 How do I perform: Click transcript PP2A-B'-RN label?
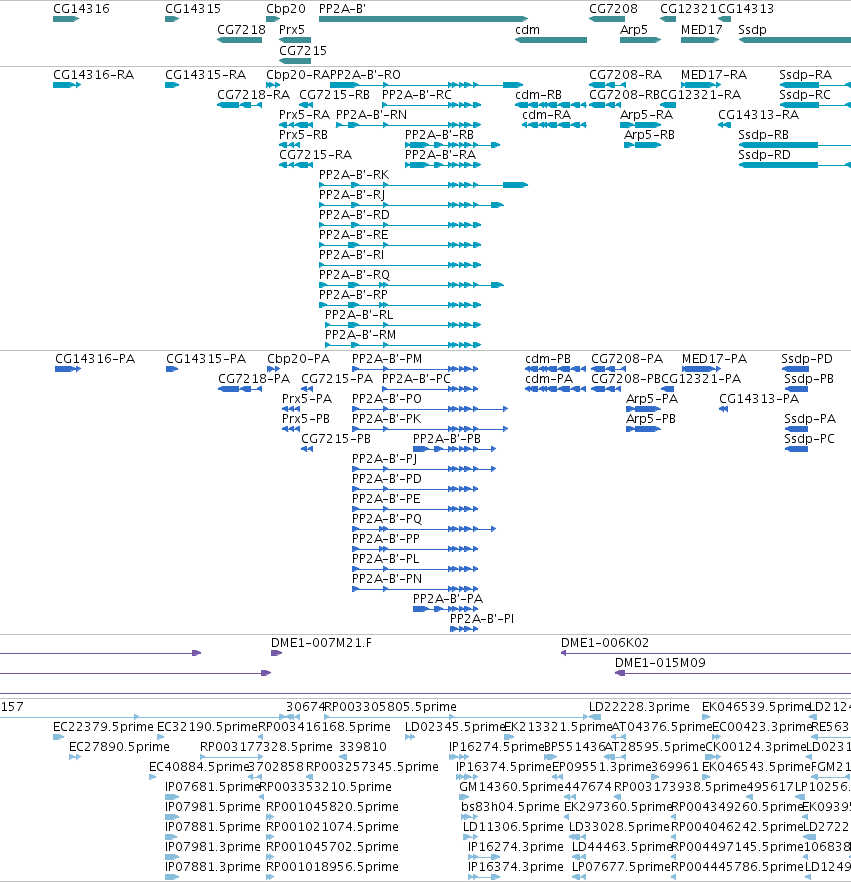click(x=371, y=115)
